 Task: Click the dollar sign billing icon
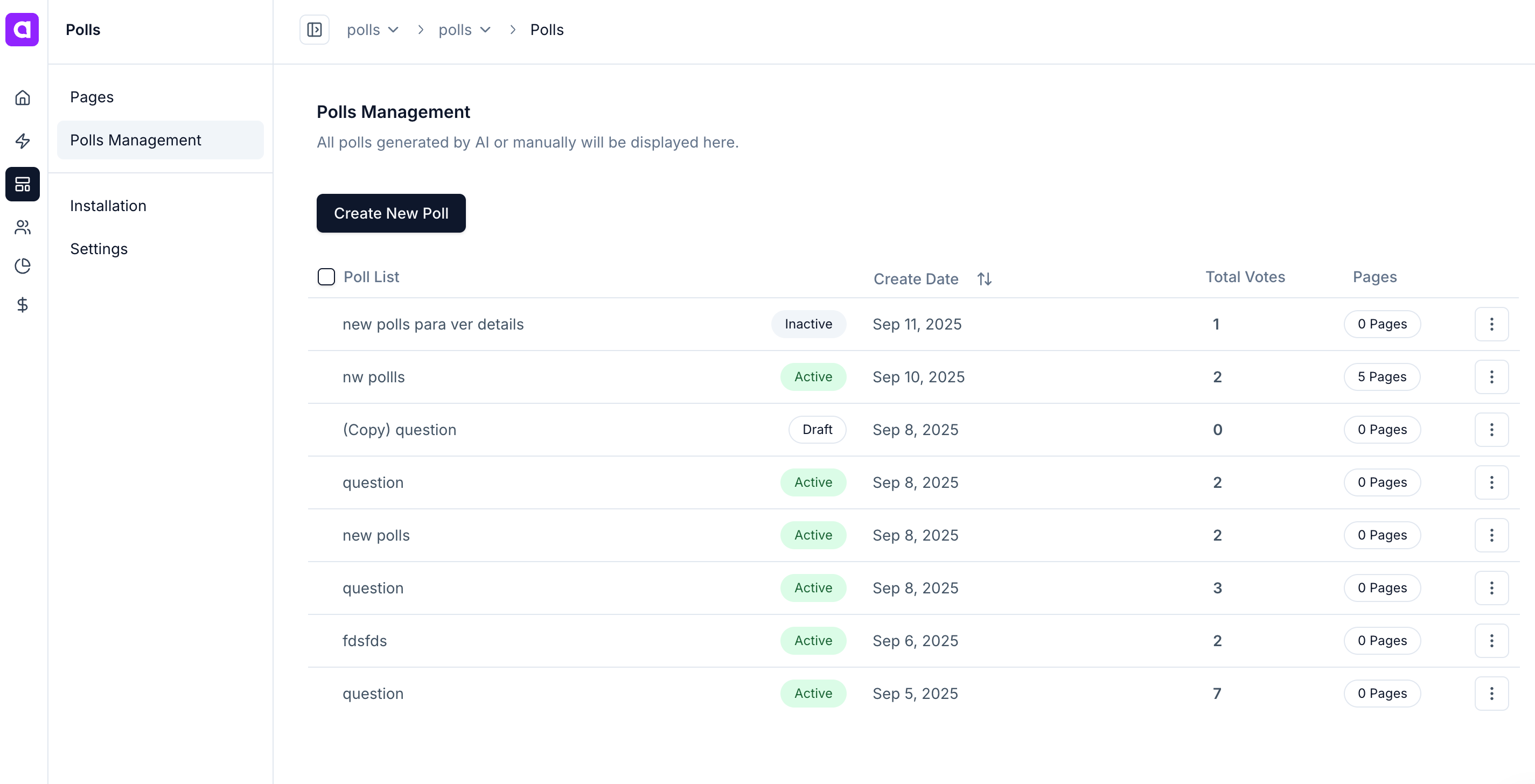point(23,305)
